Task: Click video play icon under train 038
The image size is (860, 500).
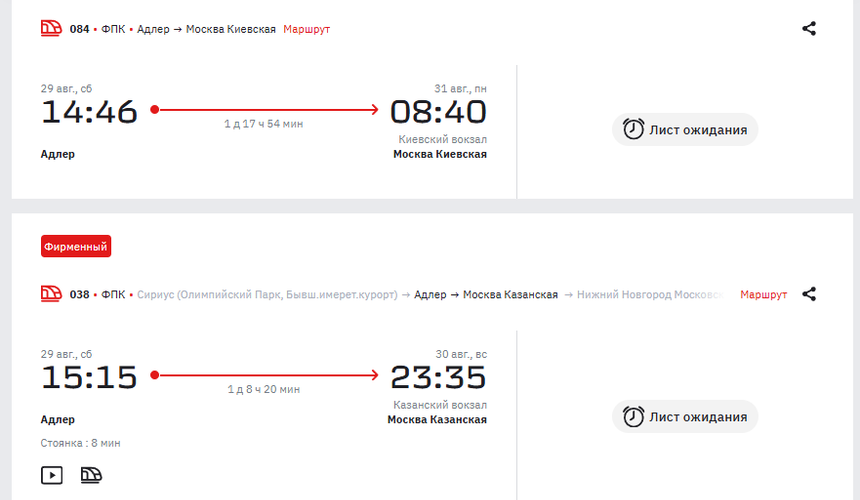Action: click(52, 475)
